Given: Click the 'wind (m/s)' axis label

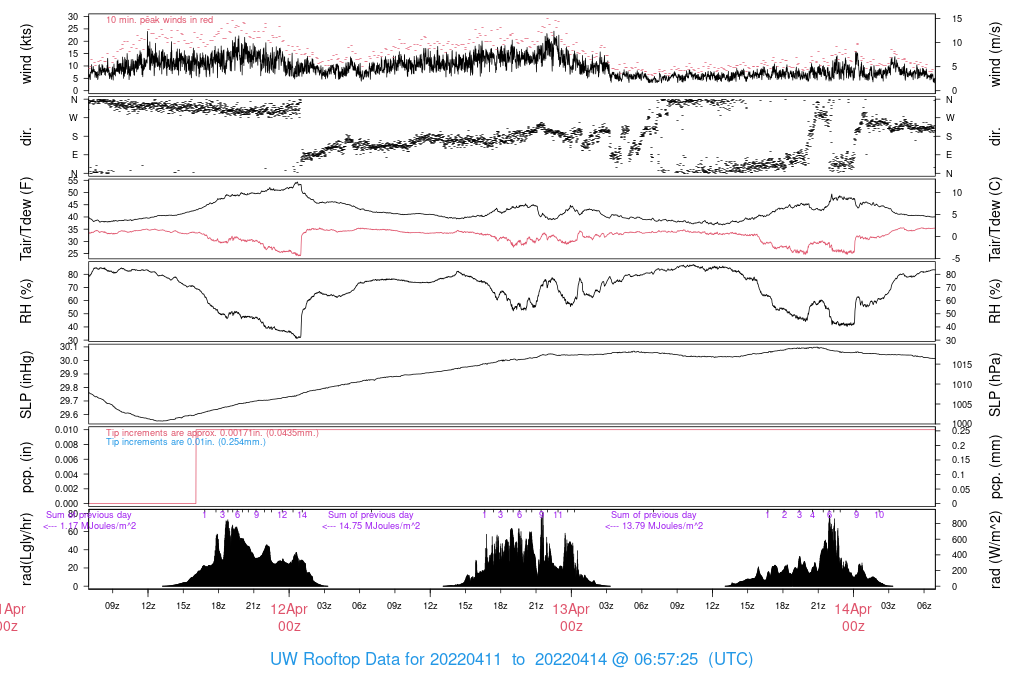Looking at the screenshot, I should tap(995, 54).
